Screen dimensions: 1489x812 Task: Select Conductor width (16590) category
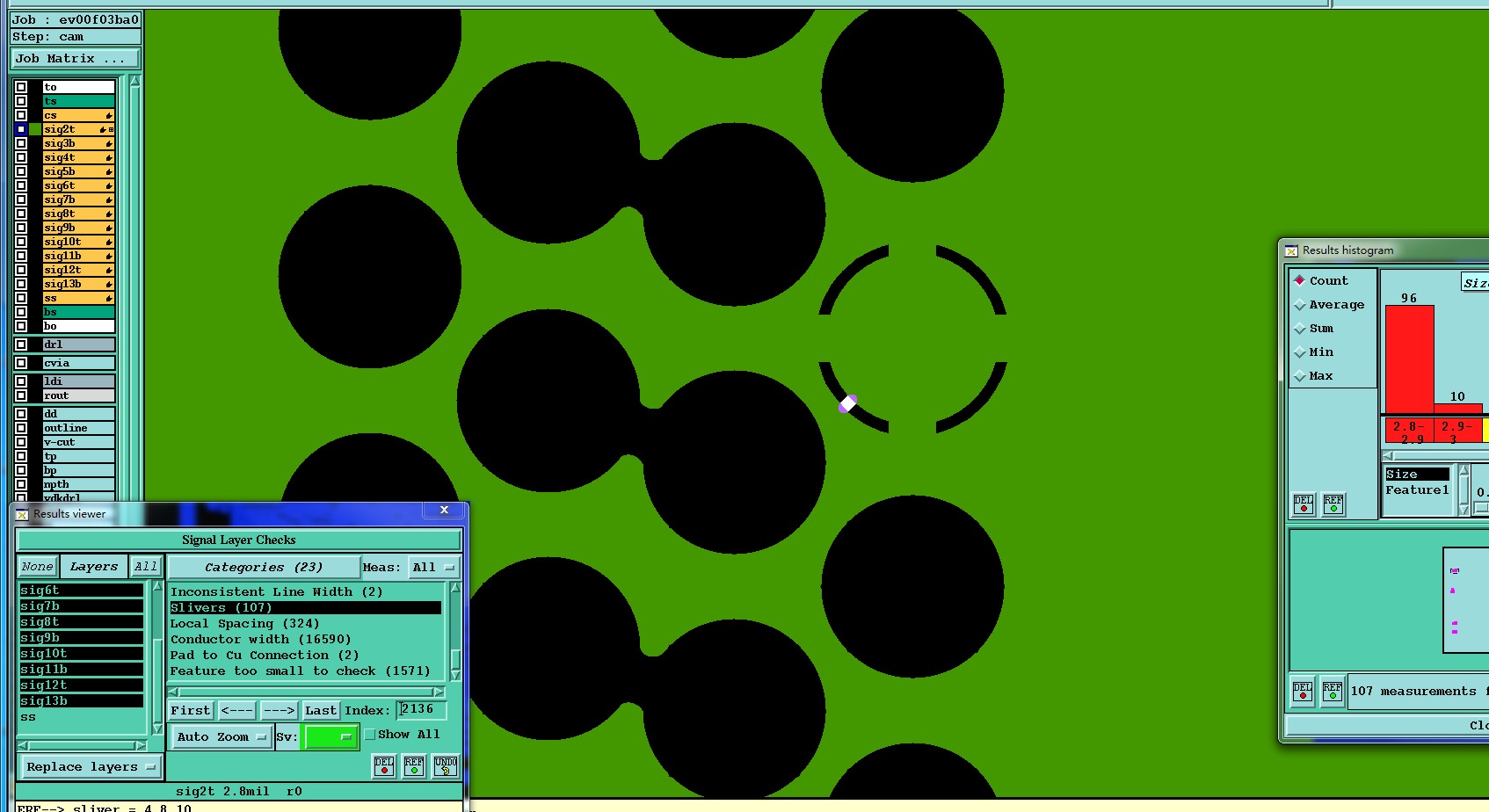pyautogui.click(x=305, y=640)
